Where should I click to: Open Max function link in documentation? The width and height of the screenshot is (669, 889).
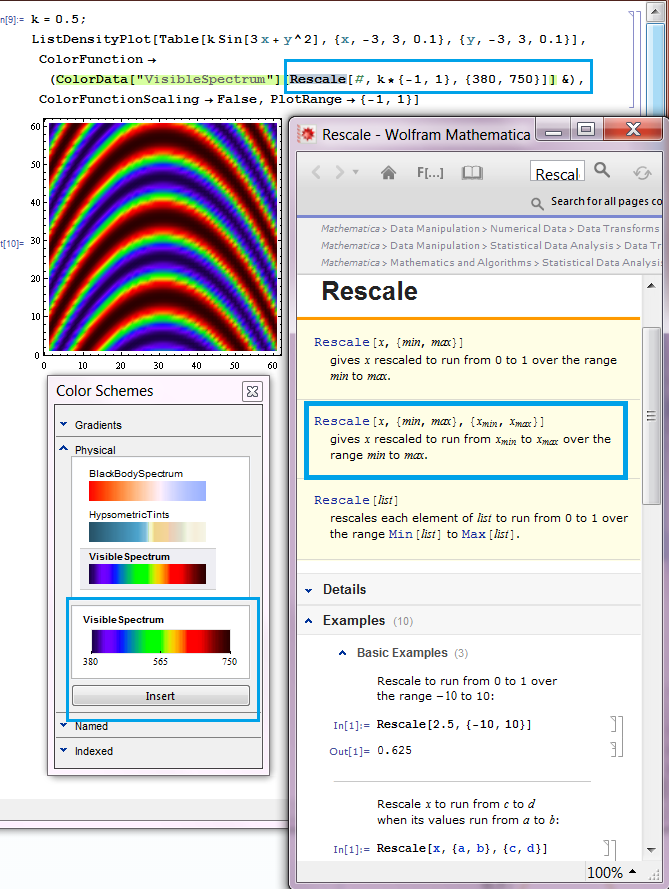pos(473,534)
